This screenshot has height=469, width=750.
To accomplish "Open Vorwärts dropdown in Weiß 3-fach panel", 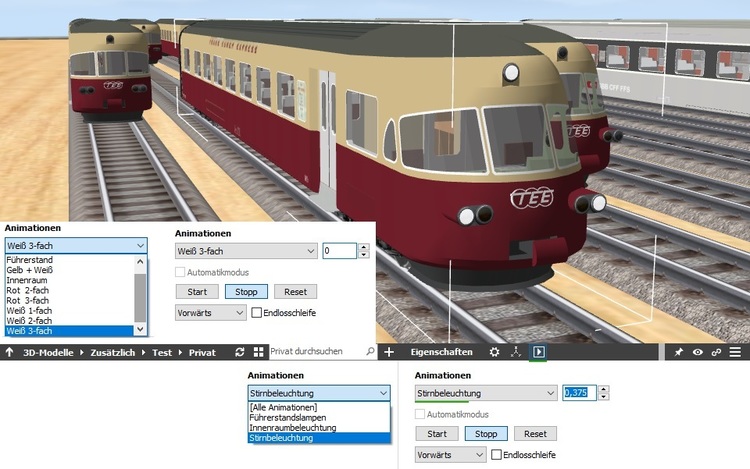I will tap(210, 313).
